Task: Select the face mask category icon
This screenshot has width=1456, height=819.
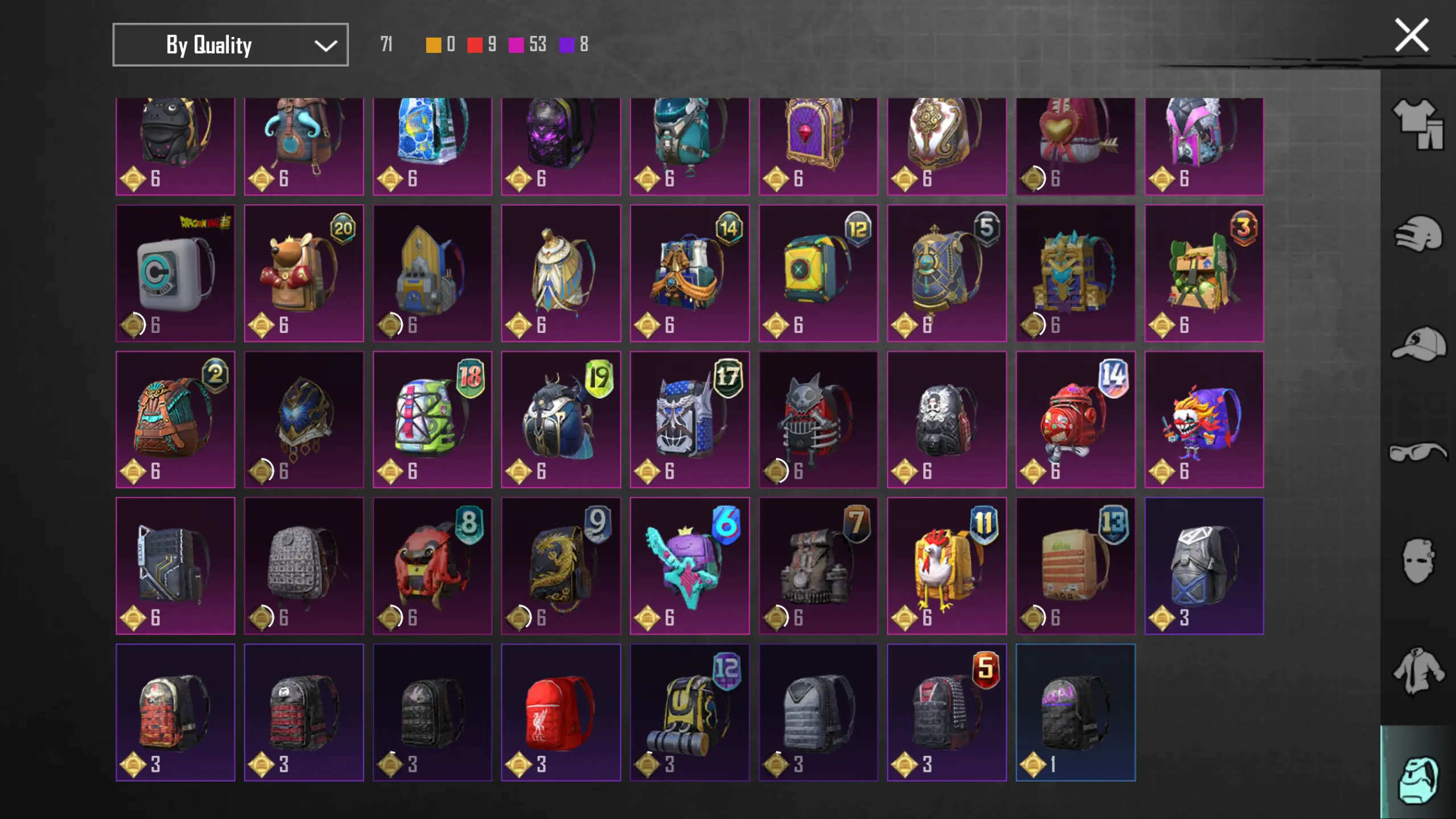Action: 1418,561
